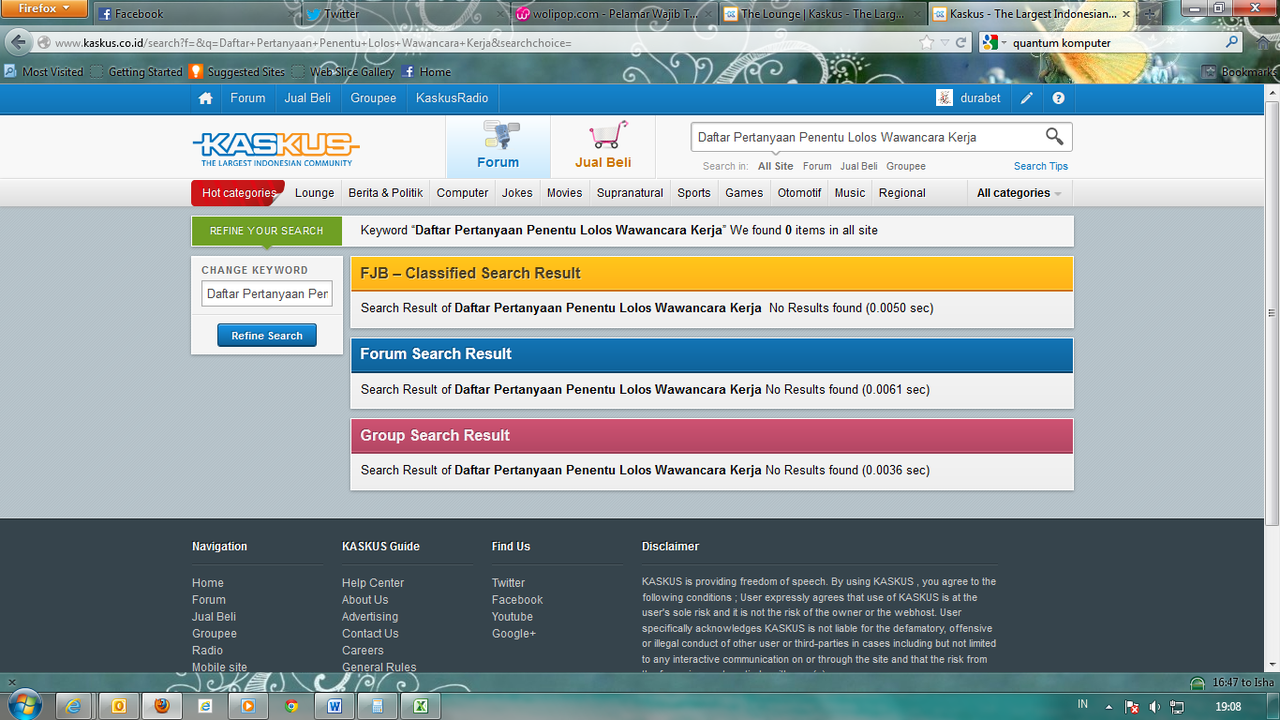
Task: Click the Search Tips link
Action: 1041,166
